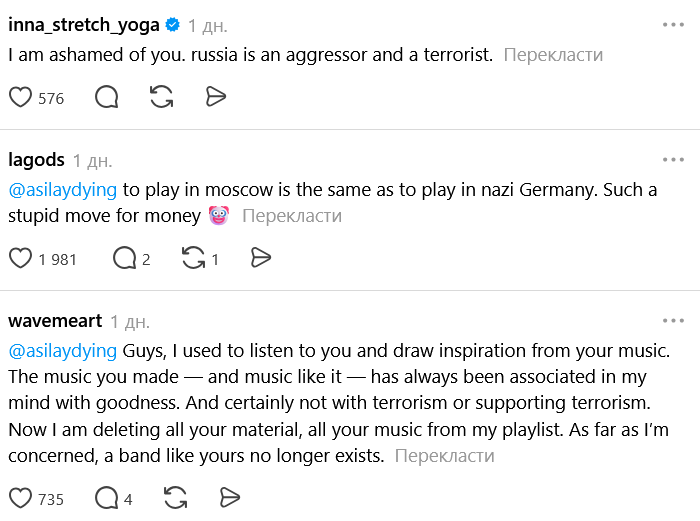The height and width of the screenshot is (521, 700).
Task: Like the inna_stretch_yoga comment
Action: [x=21, y=97]
